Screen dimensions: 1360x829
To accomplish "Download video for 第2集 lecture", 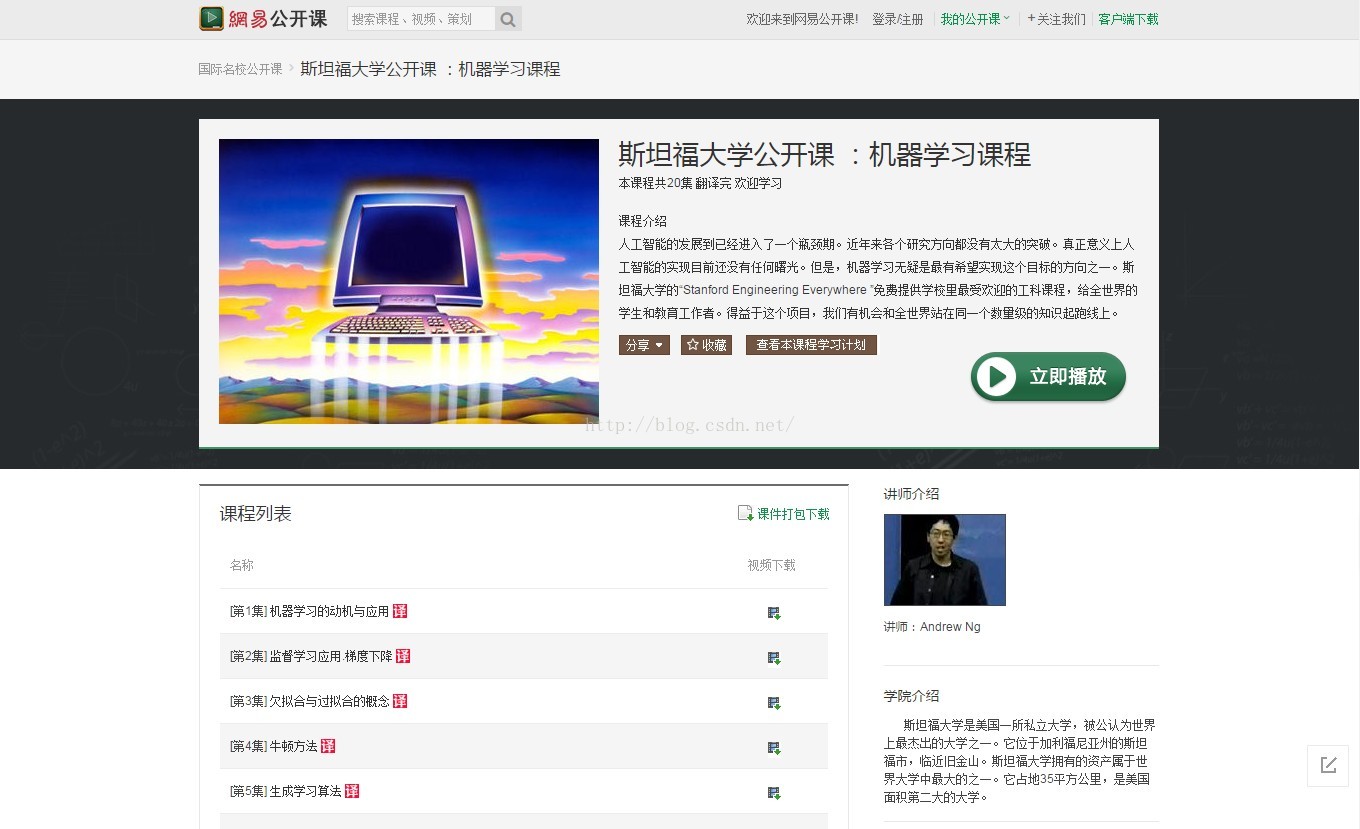I will [774, 658].
